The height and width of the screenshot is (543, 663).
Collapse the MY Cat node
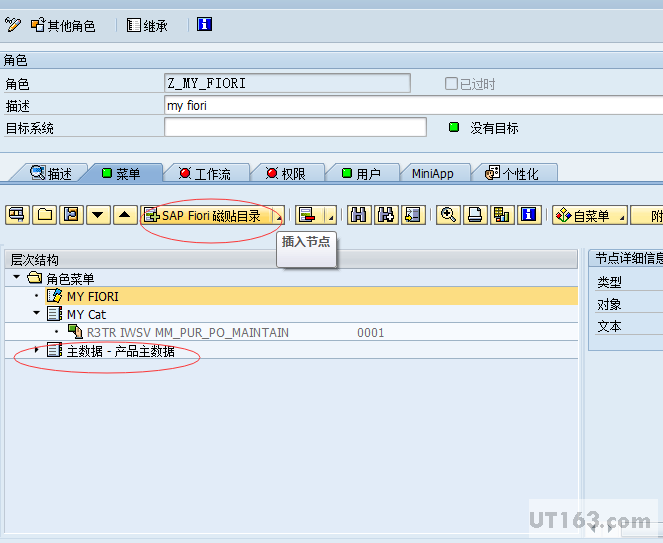[x=37, y=313]
